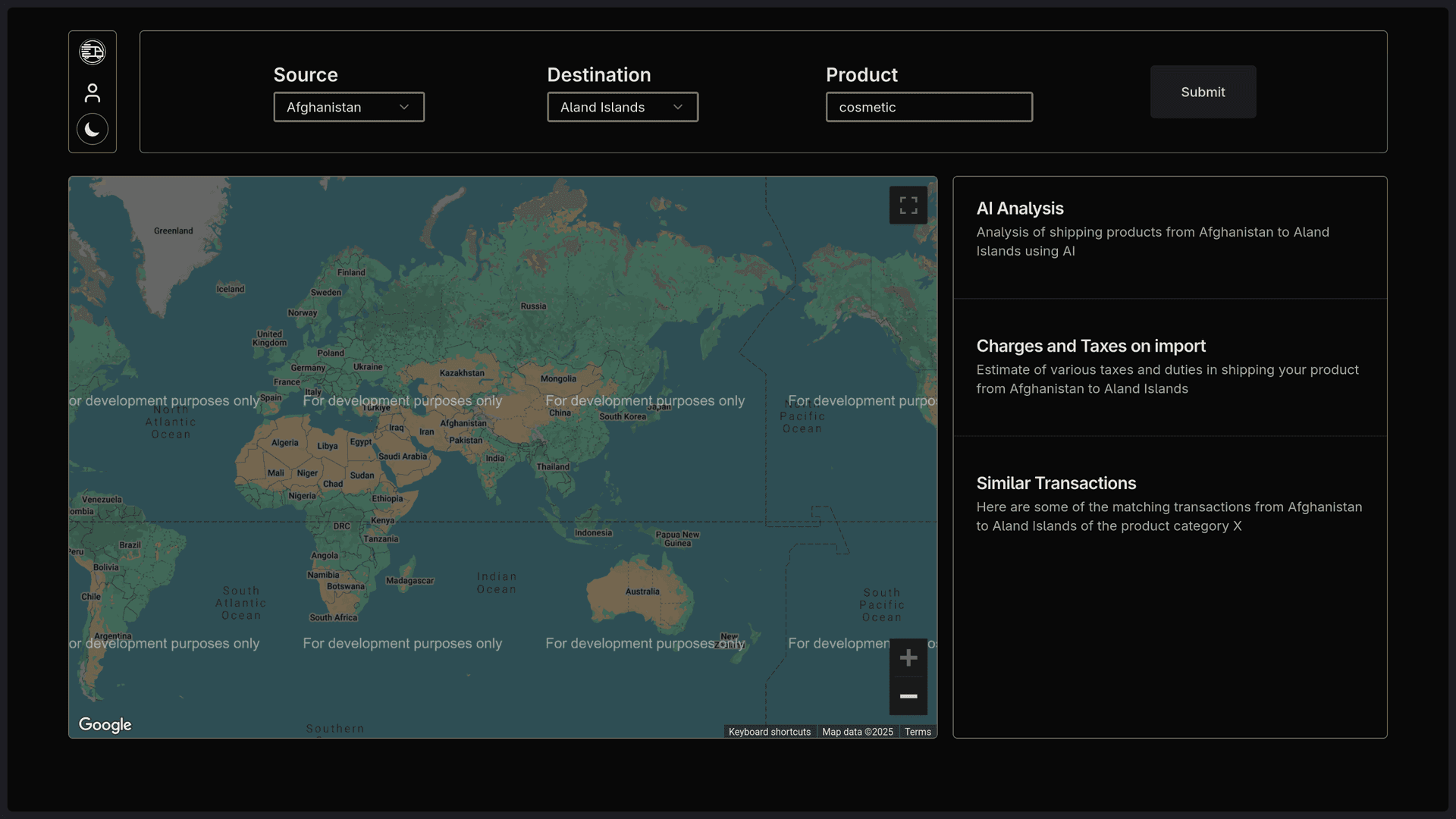Toggle dark mode moon icon
Screen dimensions: 1456x819
[93, 130]
